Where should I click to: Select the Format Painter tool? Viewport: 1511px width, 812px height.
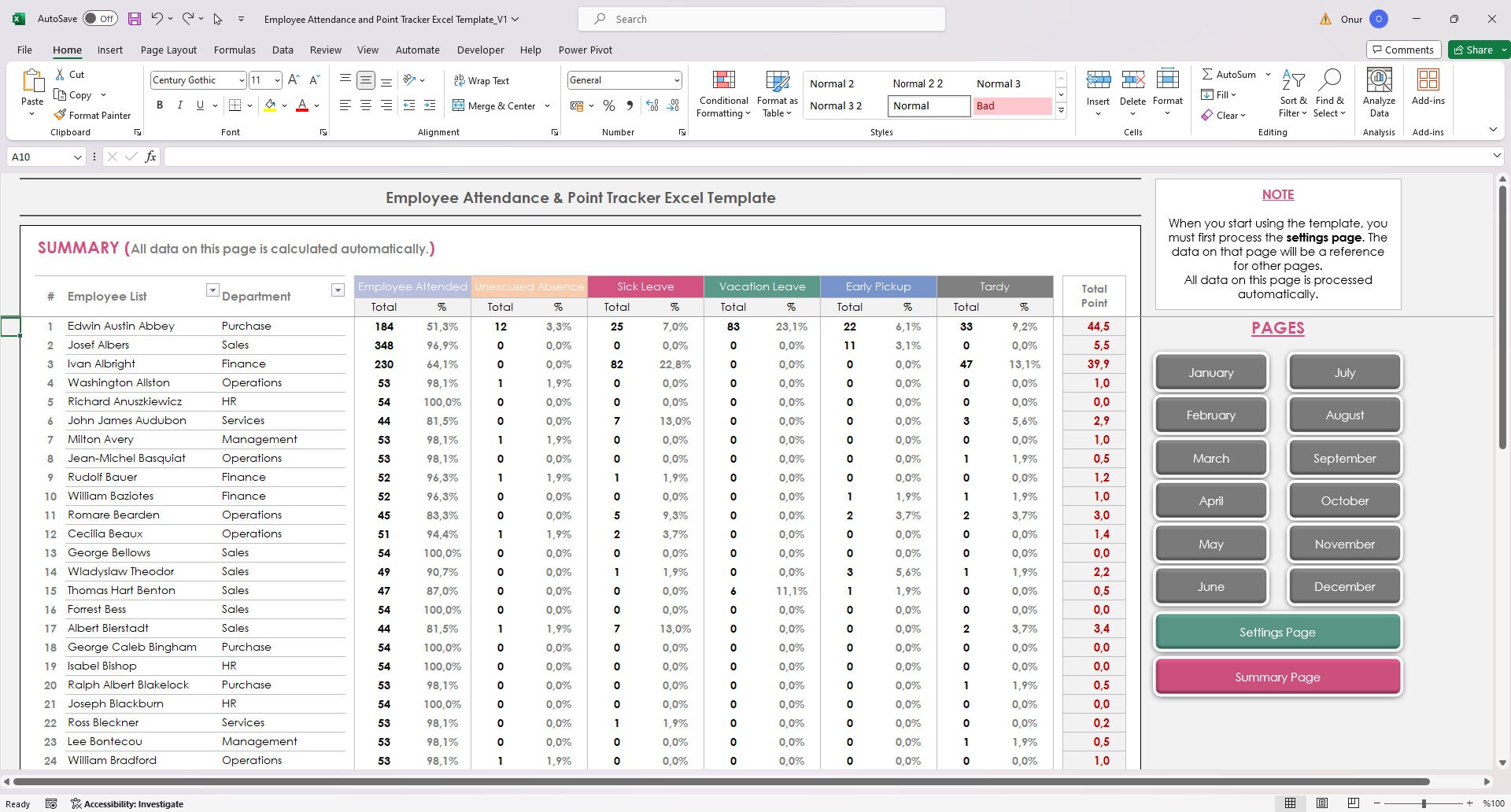tap(93, 115)
